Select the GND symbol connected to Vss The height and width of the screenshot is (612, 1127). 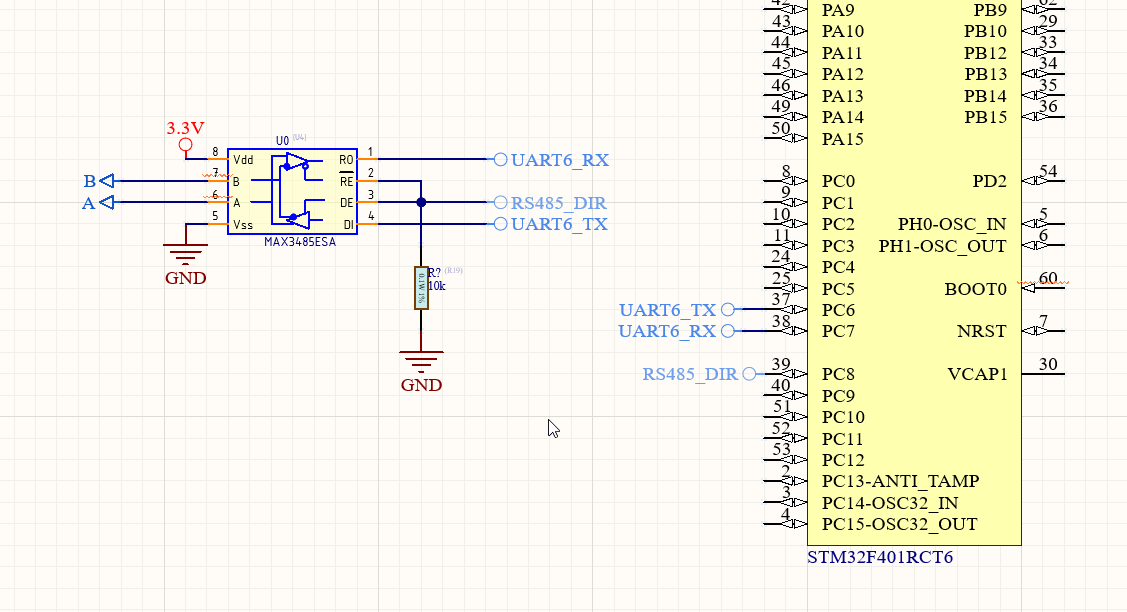[x=186, y=254]
